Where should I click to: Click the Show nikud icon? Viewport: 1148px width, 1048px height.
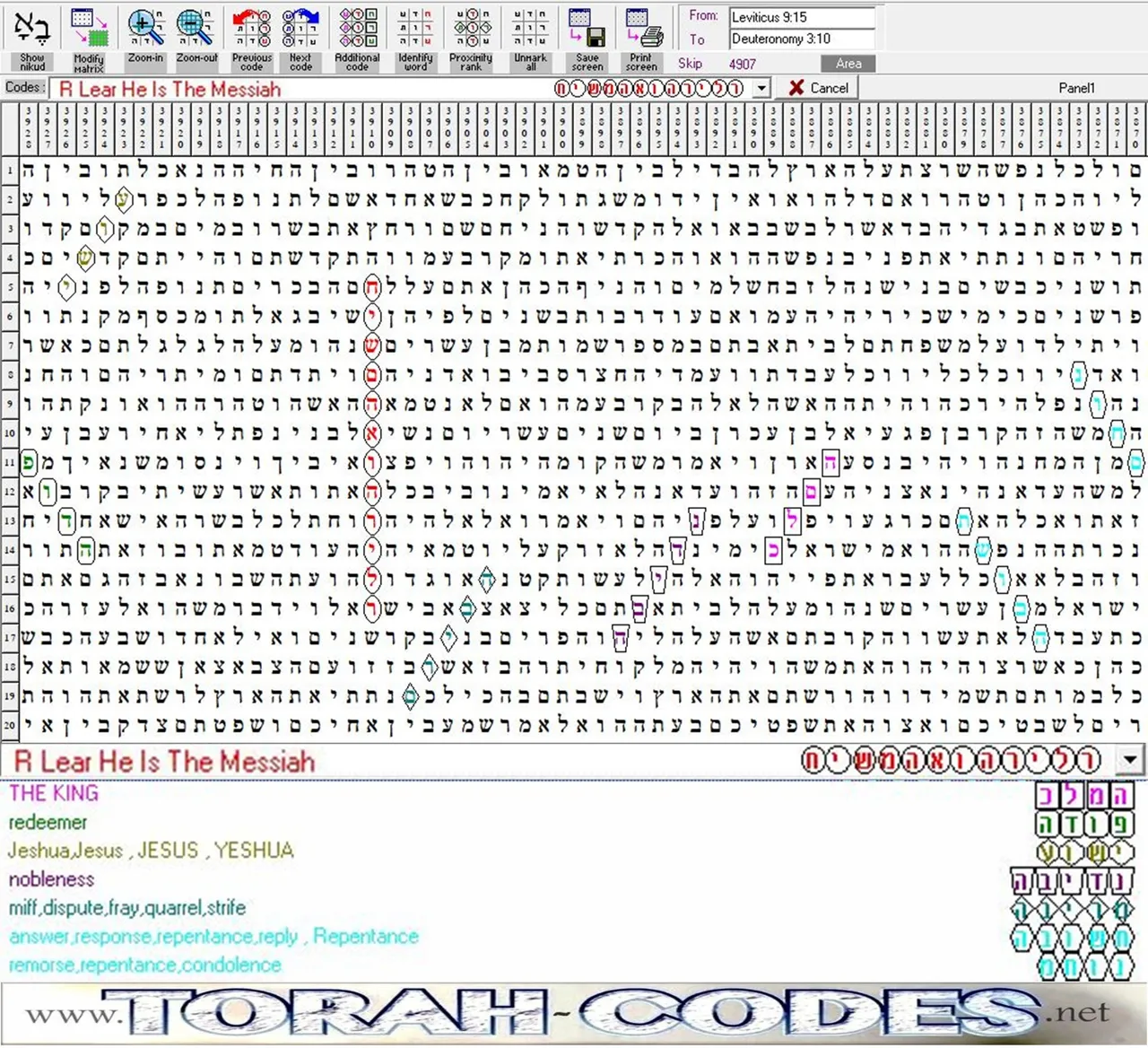click(32, 29)
